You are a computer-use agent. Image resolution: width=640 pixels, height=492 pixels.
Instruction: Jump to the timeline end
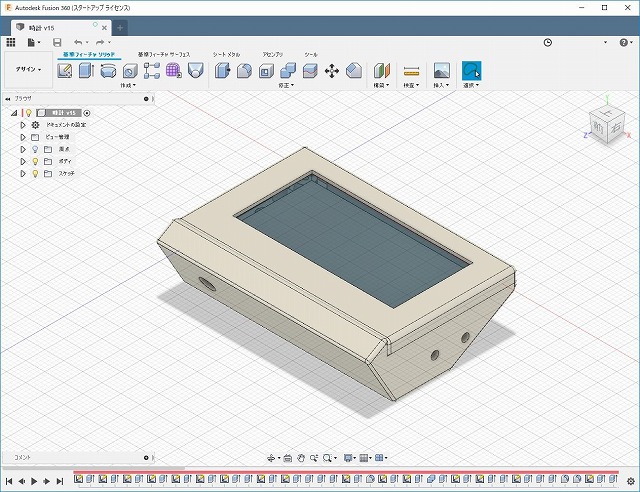point(60,481)
